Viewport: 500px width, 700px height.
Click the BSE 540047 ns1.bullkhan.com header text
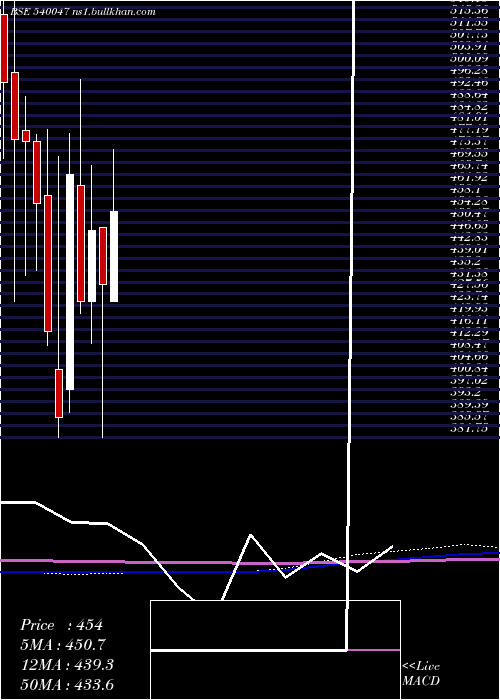click(82, 12)
